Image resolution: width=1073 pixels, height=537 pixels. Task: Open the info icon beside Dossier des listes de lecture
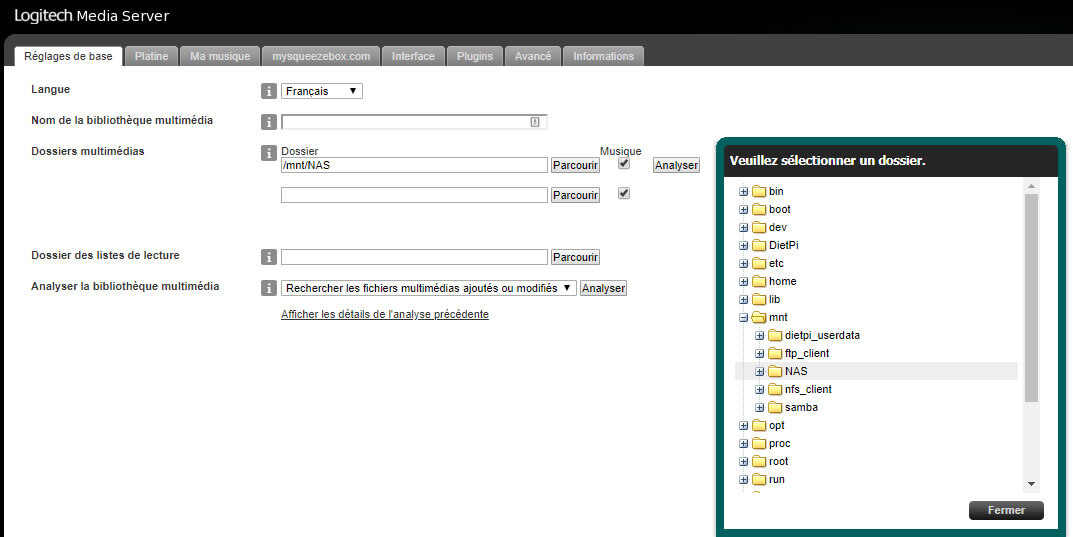(269, 257)
